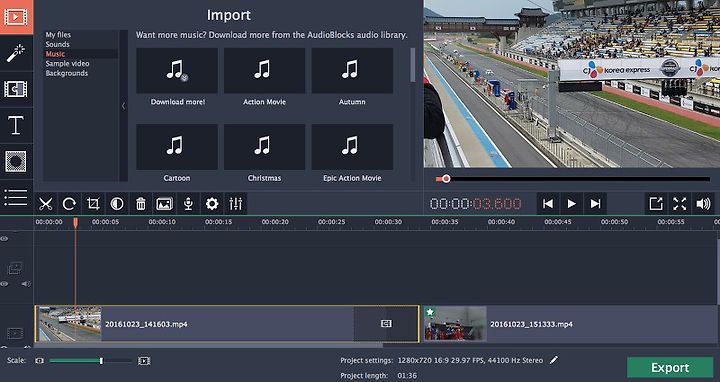This screenshot has height=382, width=720.
Task: Click the 00:00:30 ruler mark
Action: pyautogui.click(x=388, y=222)
